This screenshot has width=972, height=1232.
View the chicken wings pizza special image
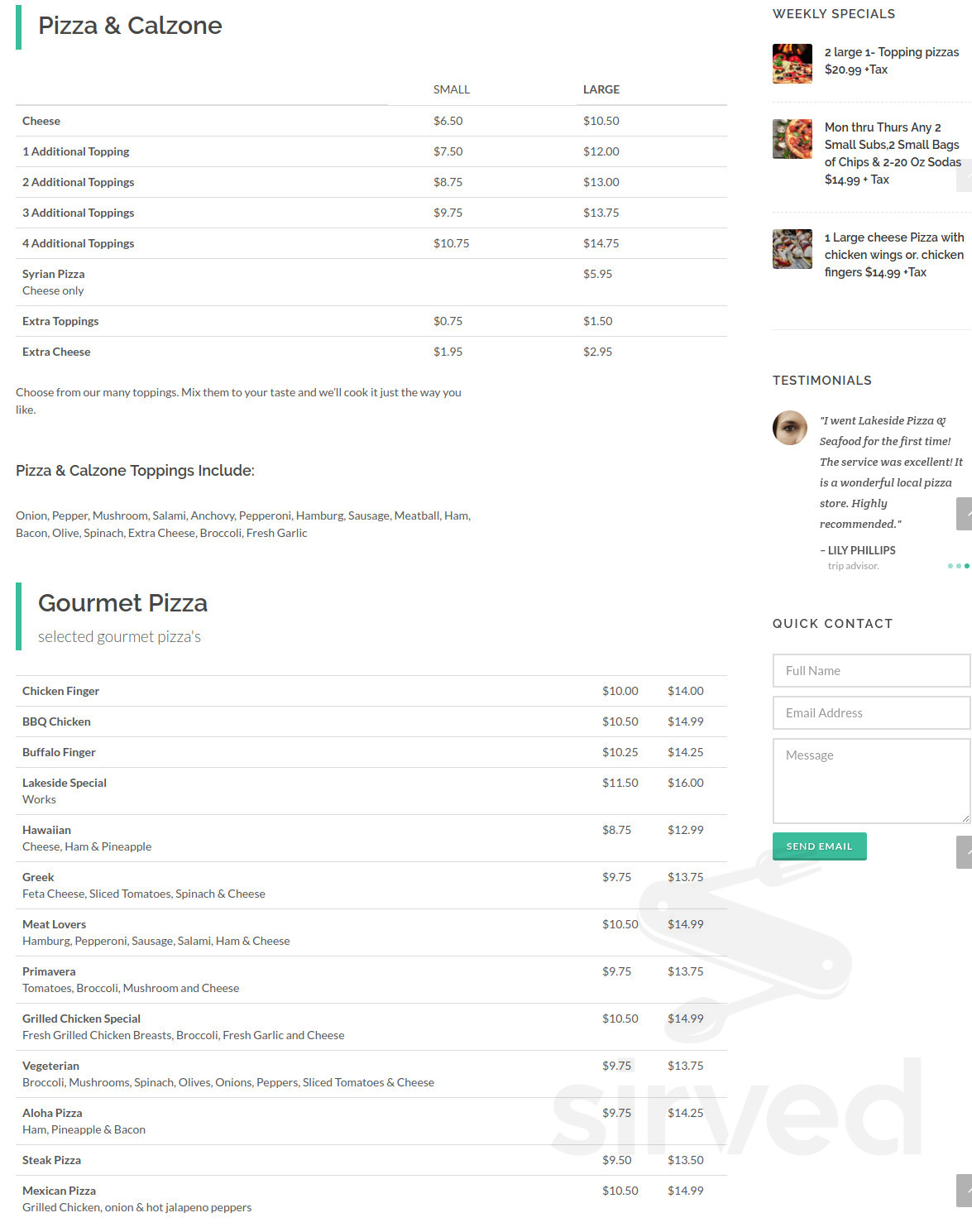pos(792,249)
